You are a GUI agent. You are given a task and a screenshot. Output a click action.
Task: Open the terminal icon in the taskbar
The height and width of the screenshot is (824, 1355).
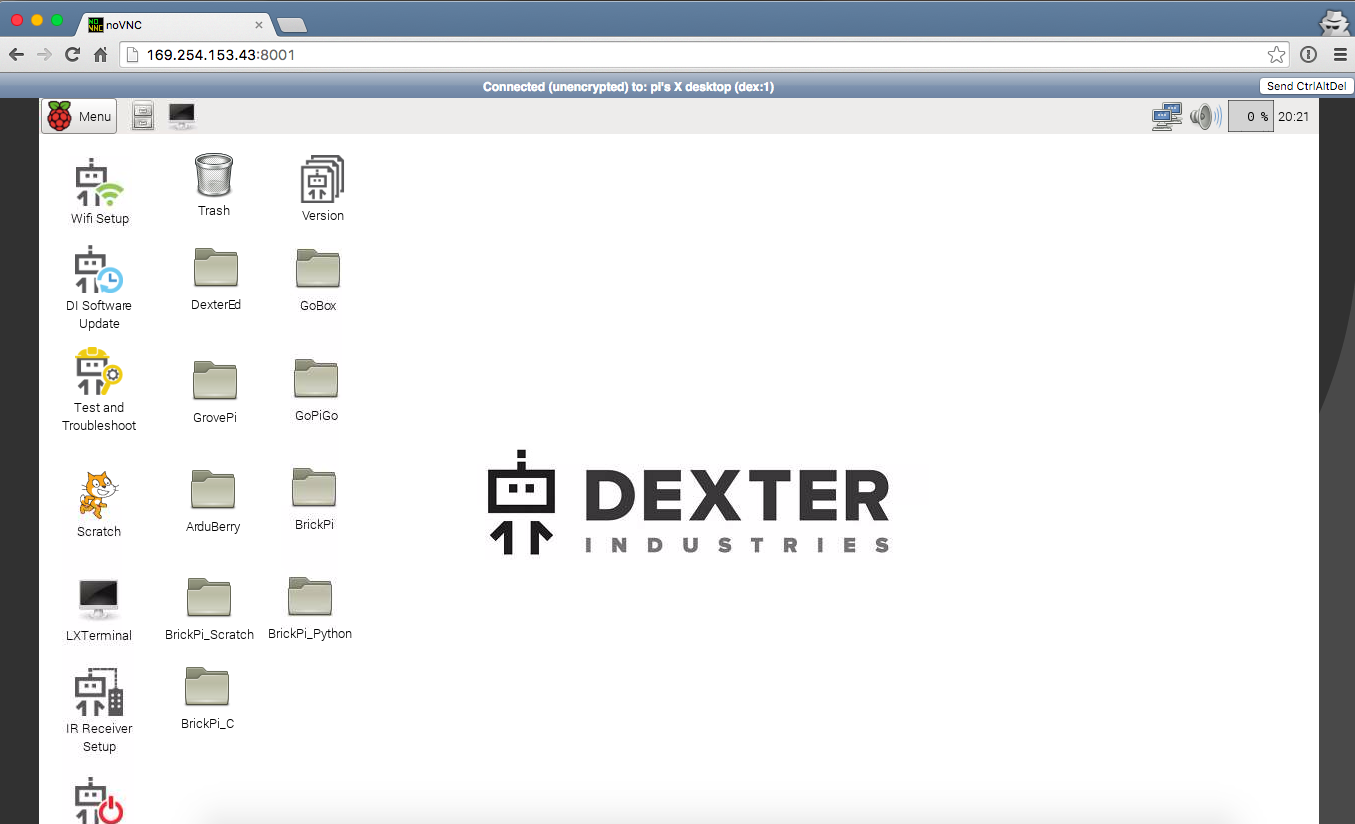[181, 116]
